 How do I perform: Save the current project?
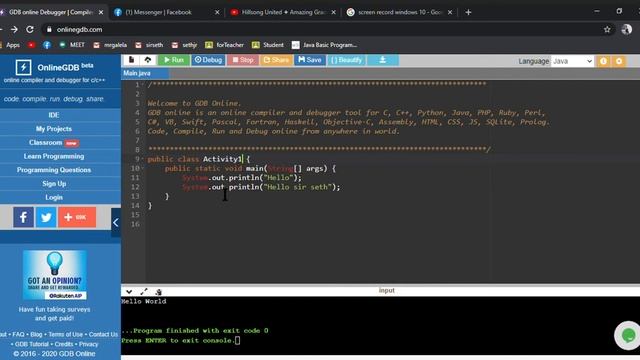pos(310,60)
